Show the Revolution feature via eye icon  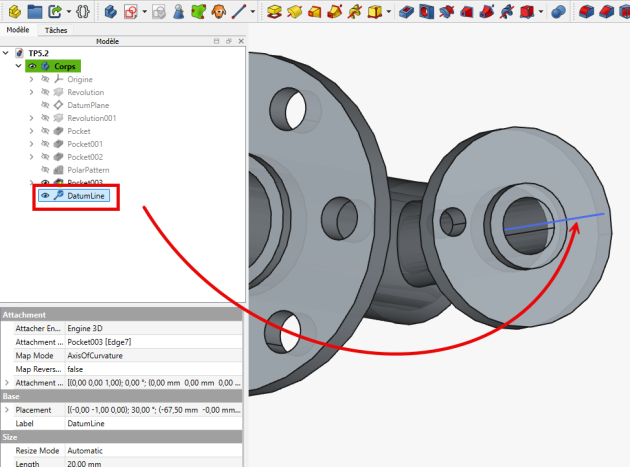point(45,92)
